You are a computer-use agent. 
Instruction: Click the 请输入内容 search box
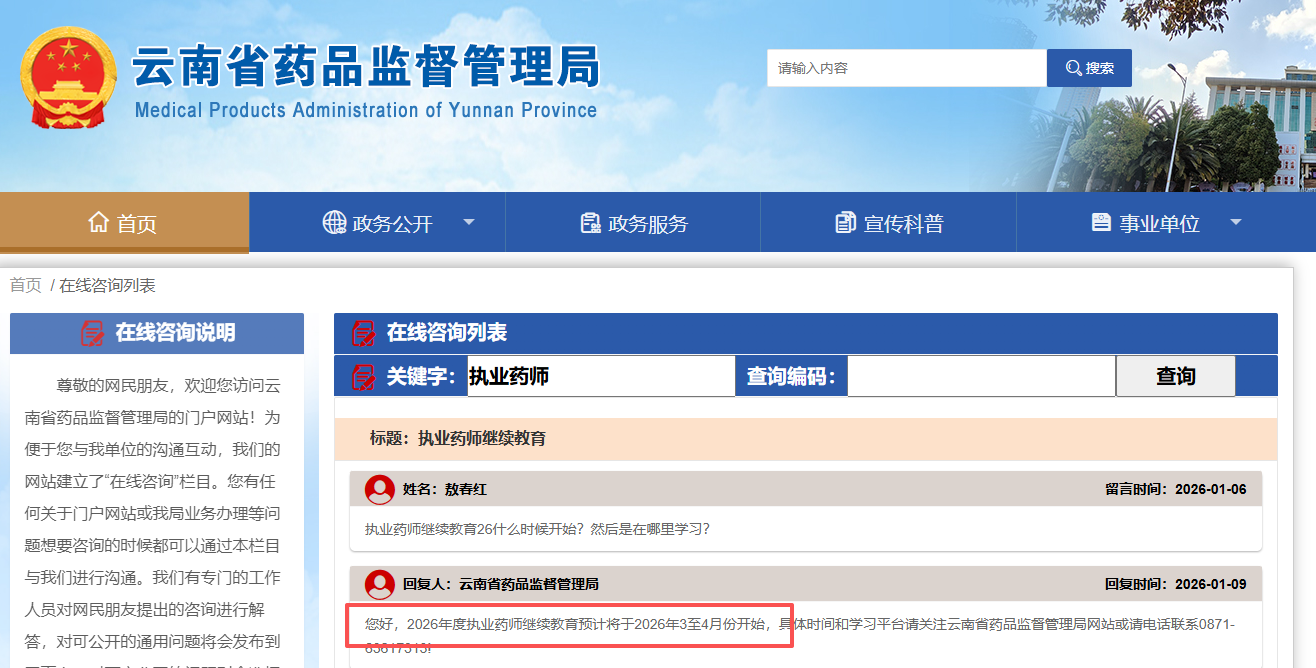pos(906,68)
